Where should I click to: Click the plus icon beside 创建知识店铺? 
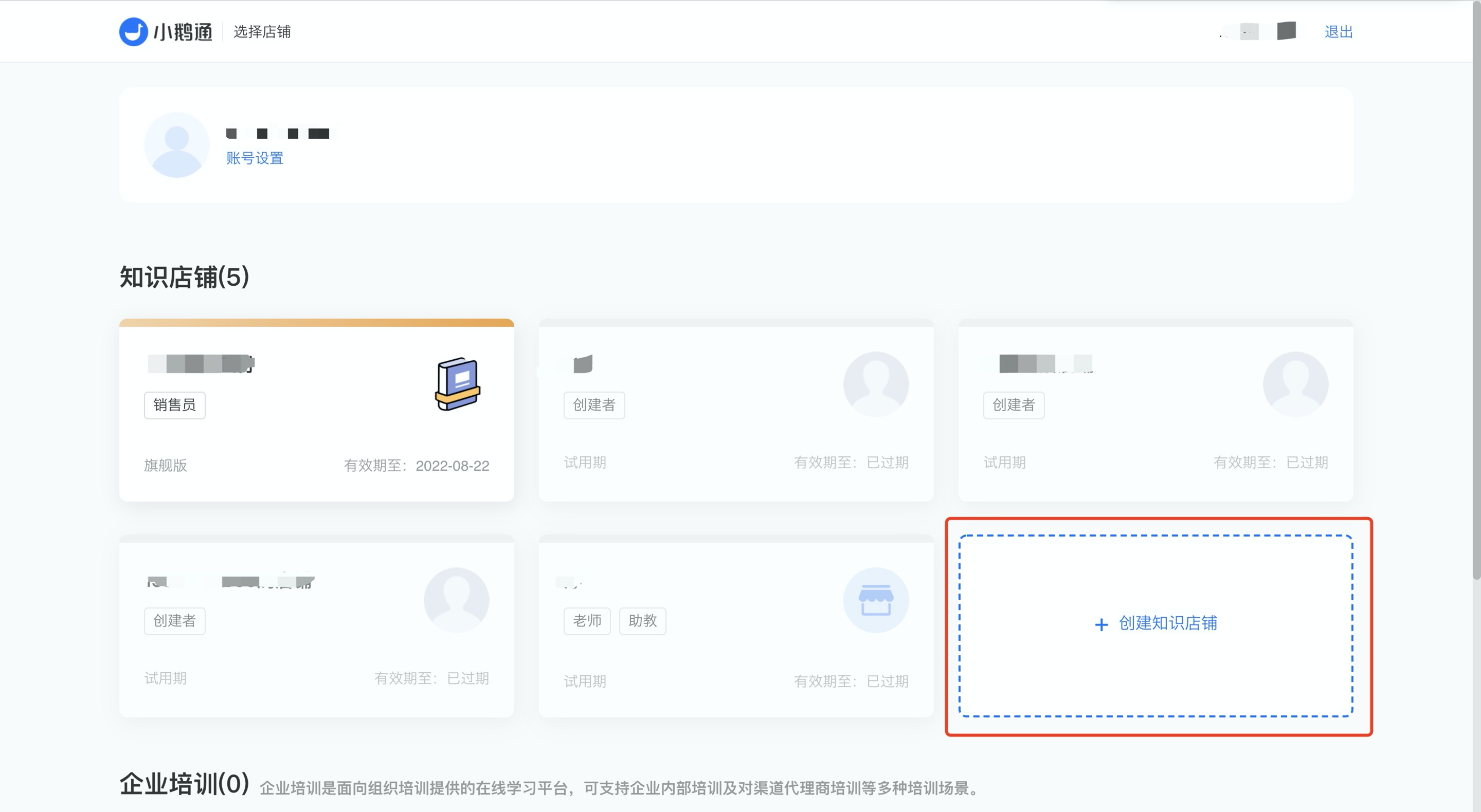click(1101, 624)
